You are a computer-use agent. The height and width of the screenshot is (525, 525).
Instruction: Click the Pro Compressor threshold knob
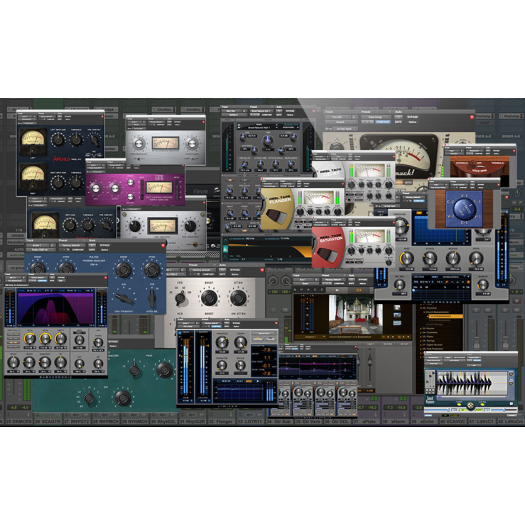(x=400, y=226)
